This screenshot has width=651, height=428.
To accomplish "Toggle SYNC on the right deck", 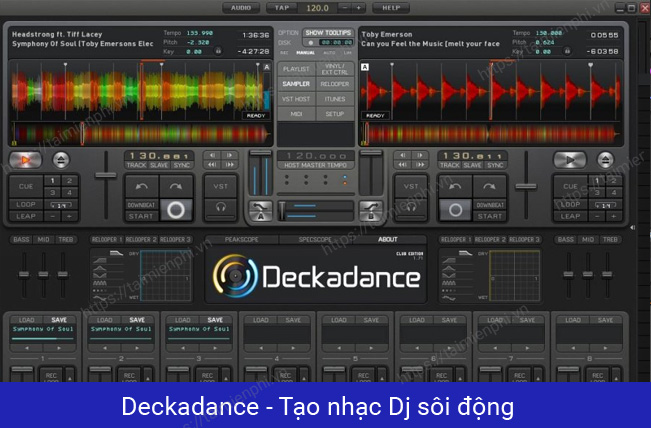I will pyautogui.click(x=495, y=165).
